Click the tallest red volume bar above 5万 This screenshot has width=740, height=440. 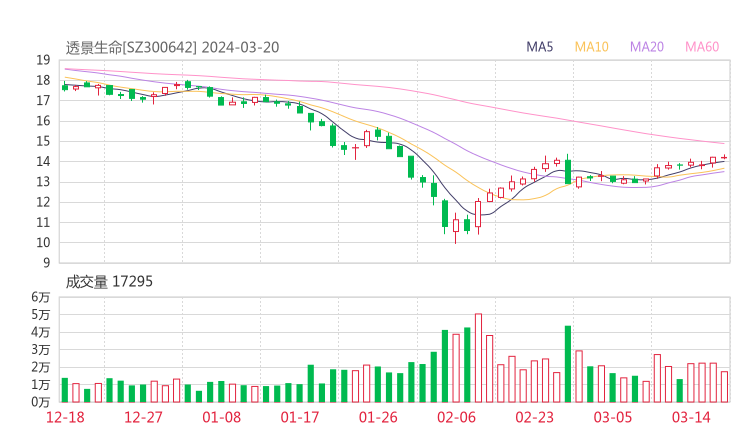pyautogui.click(x=478, y=358)
